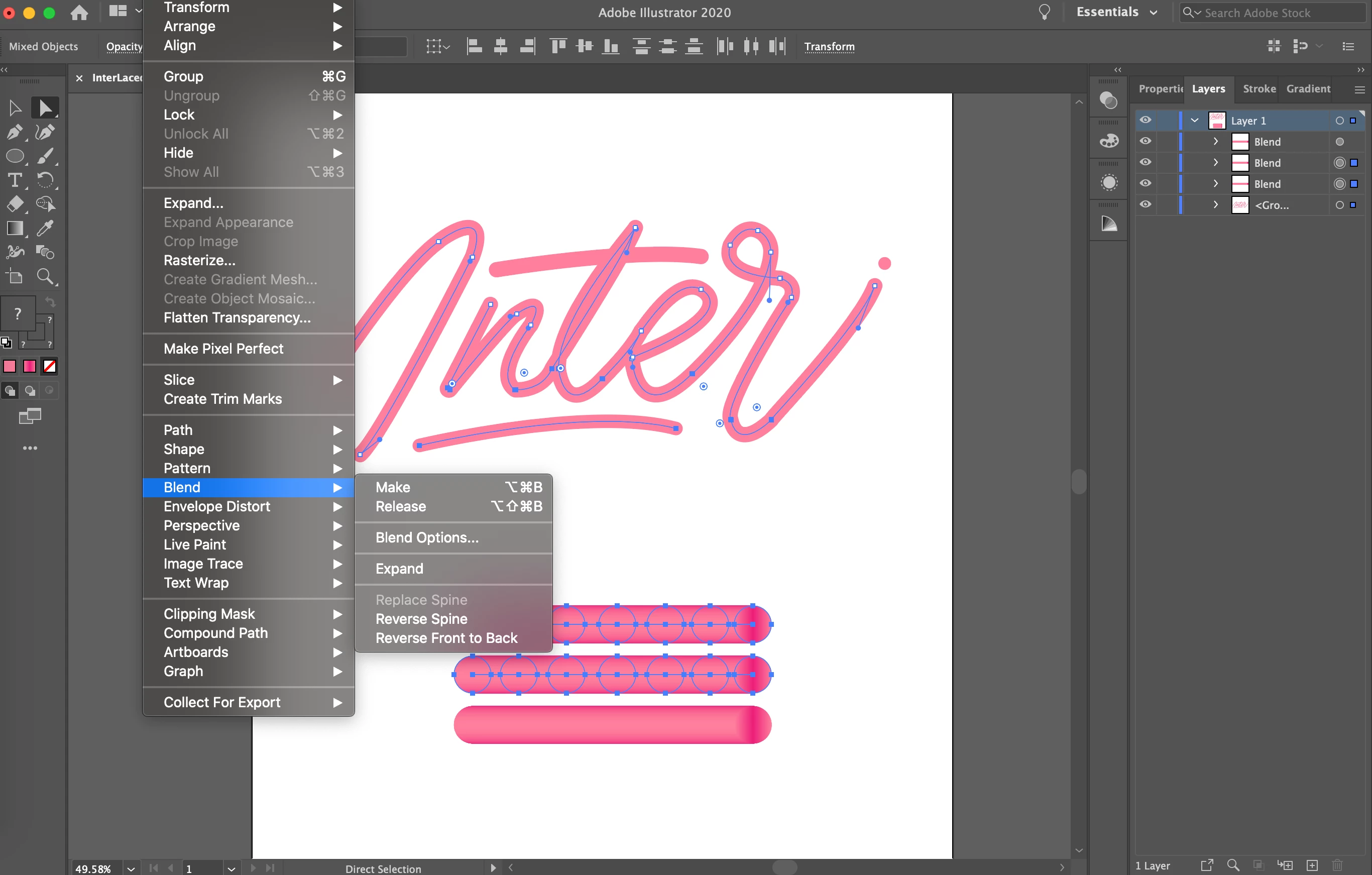Select the Eraser tool
This screenshot has width=1372, height=875.
[15, 204]
